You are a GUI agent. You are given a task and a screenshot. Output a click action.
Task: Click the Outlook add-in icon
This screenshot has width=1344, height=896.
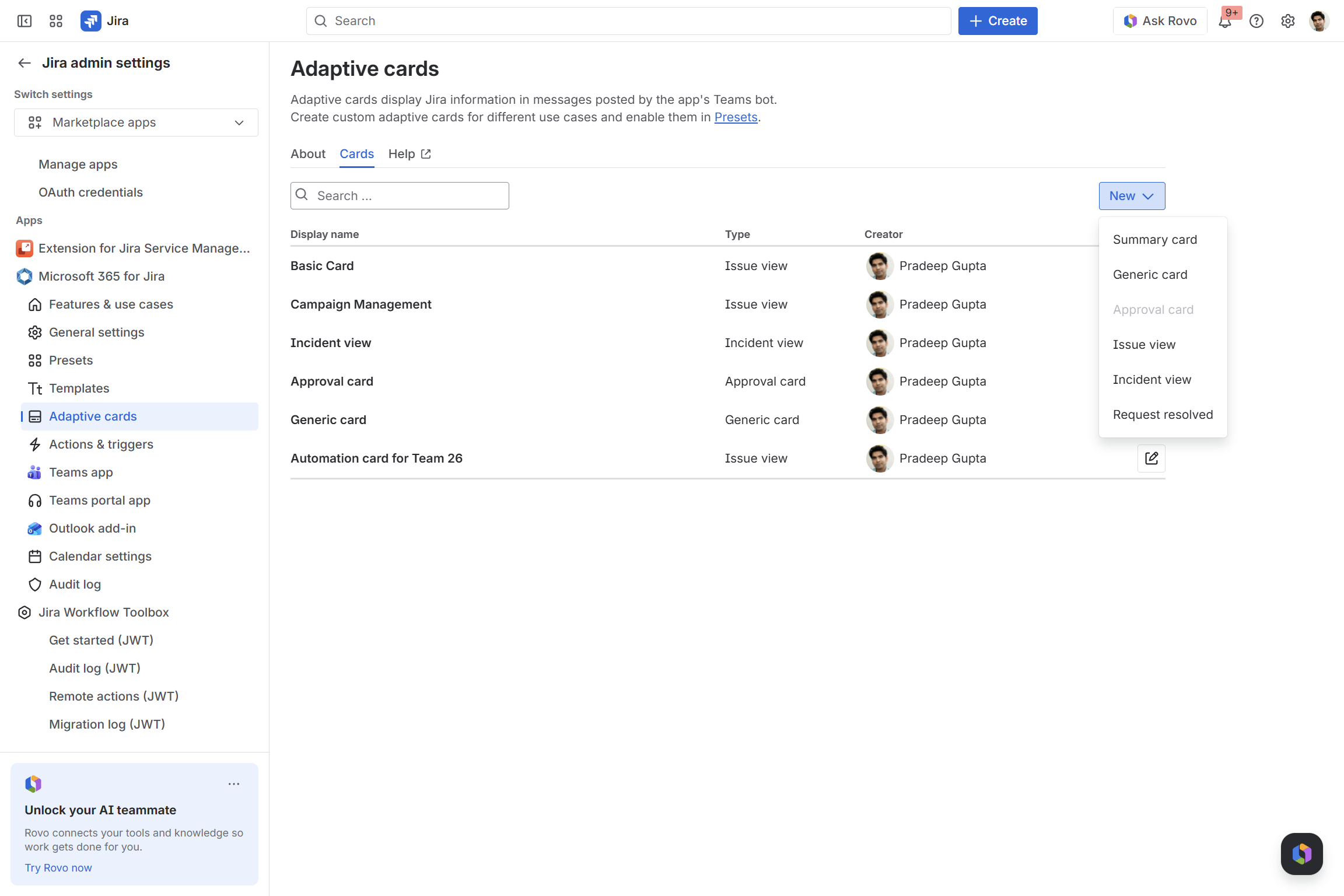35,528
